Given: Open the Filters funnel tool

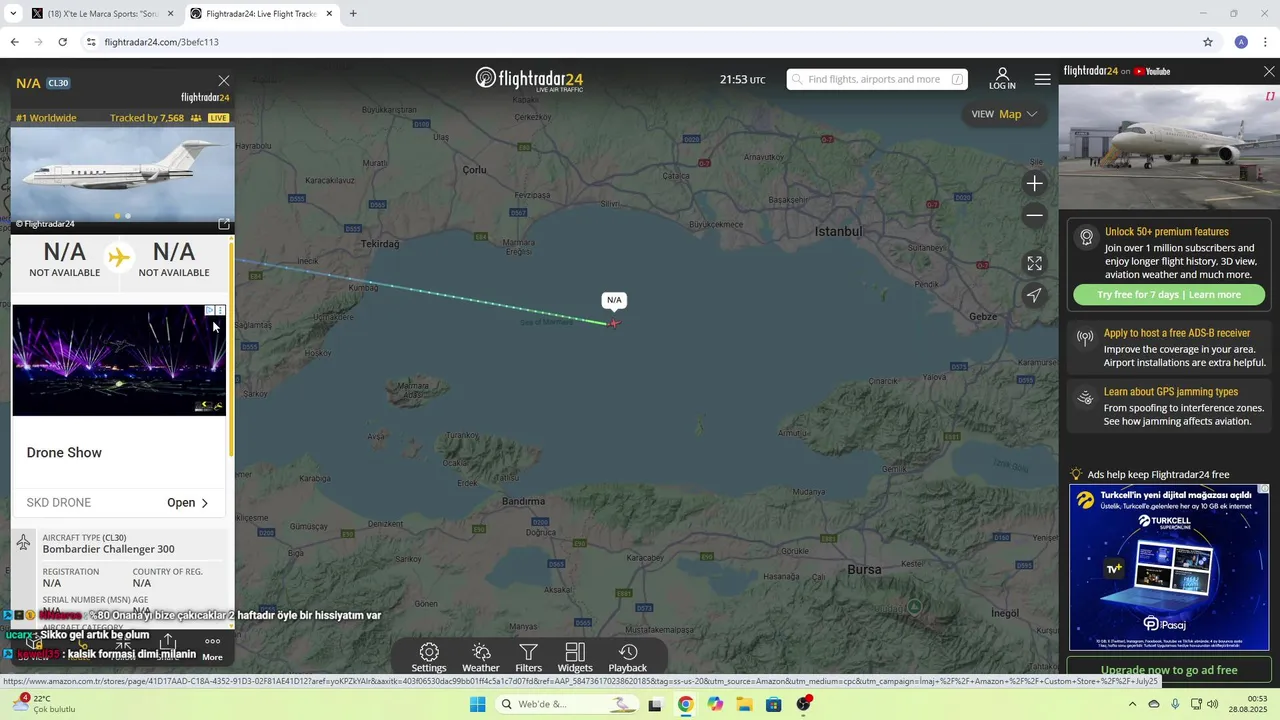Looking at the screenshot, I should [x=529, y=658].
